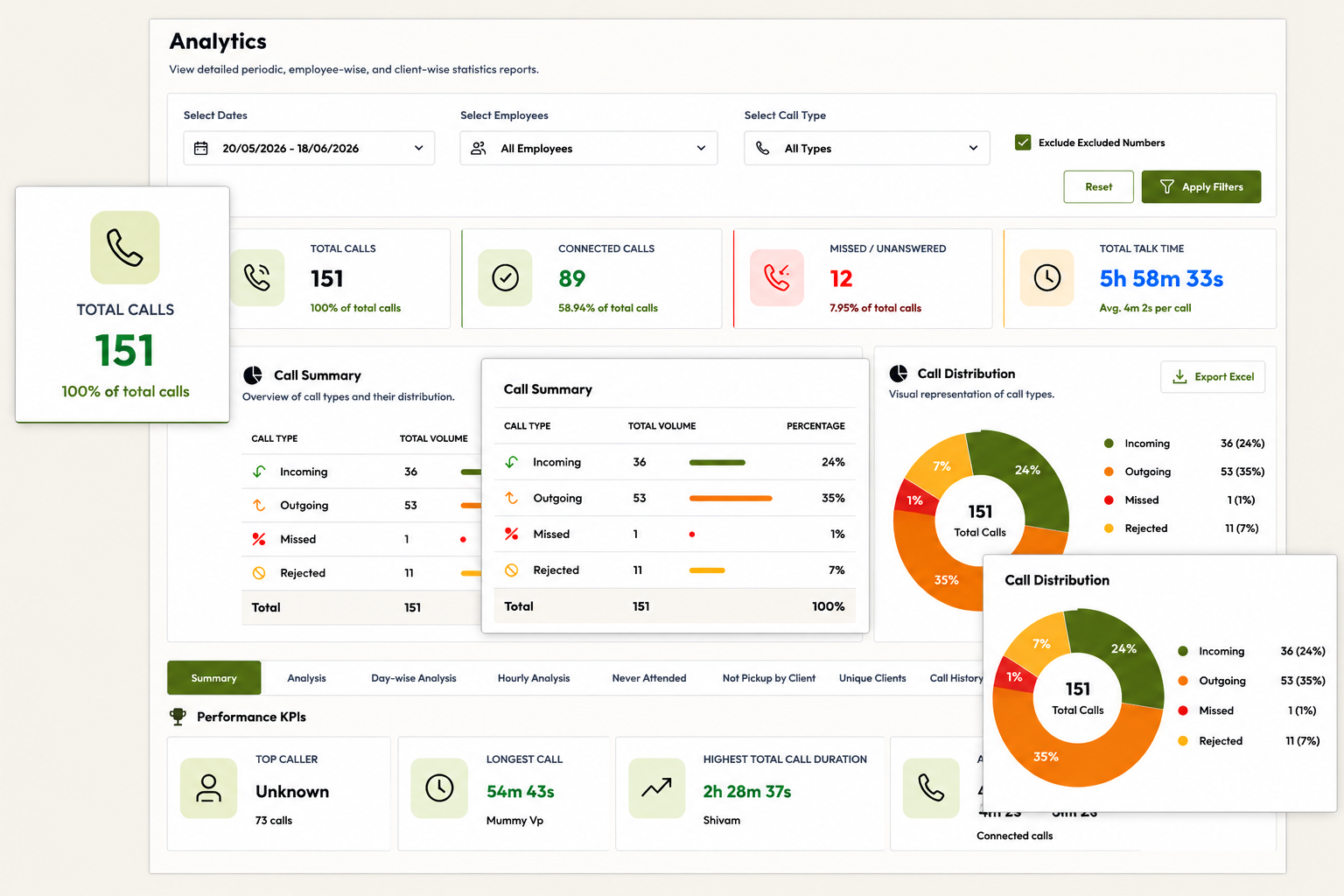Click the green 24% donut segment in the popup Call Distribution

1123,651
